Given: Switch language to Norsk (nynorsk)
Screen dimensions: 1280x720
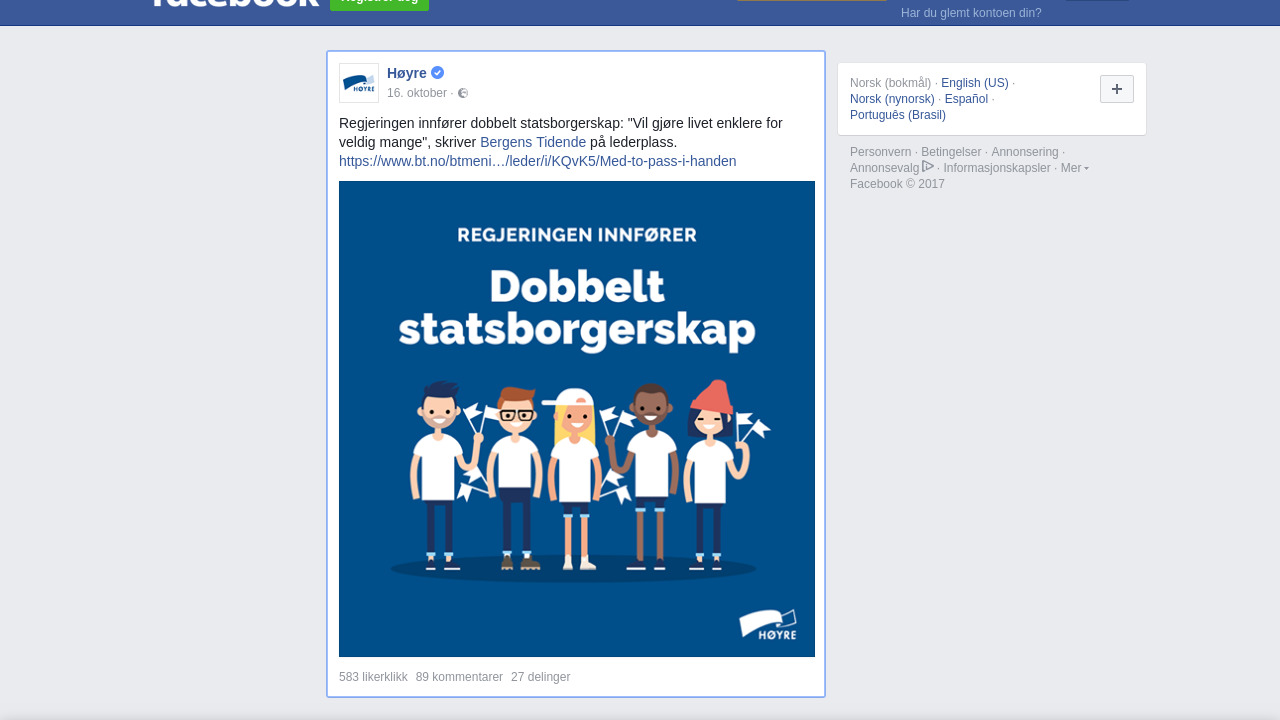Looking at the screenshot, I should pyautogui.click(x=892, y=99).
